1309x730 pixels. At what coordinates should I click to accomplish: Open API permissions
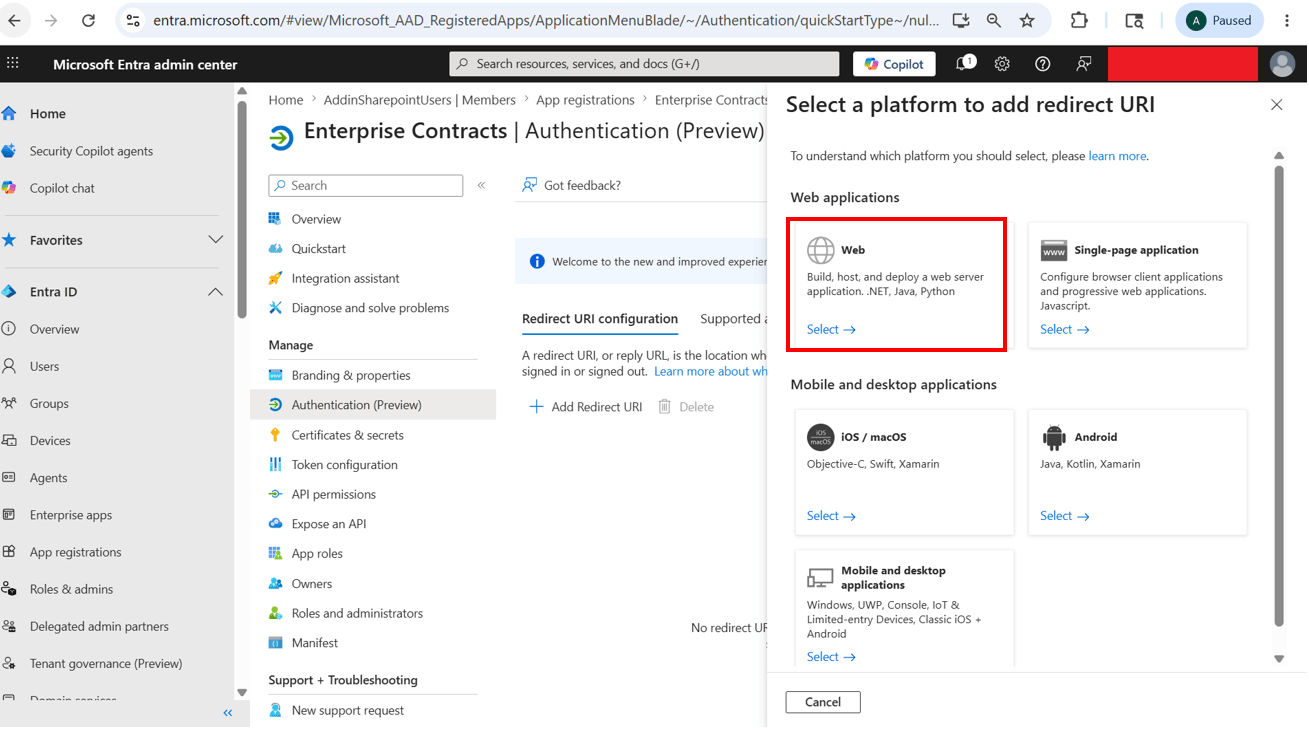[x=334, y=494]
